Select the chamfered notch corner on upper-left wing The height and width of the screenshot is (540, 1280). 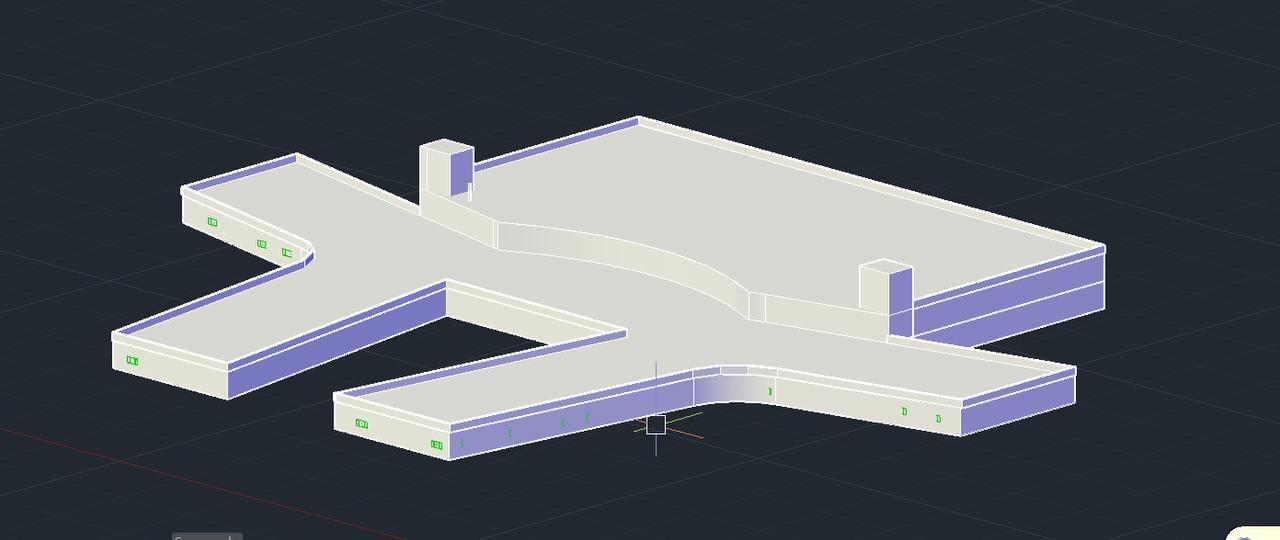coord(309,252)
